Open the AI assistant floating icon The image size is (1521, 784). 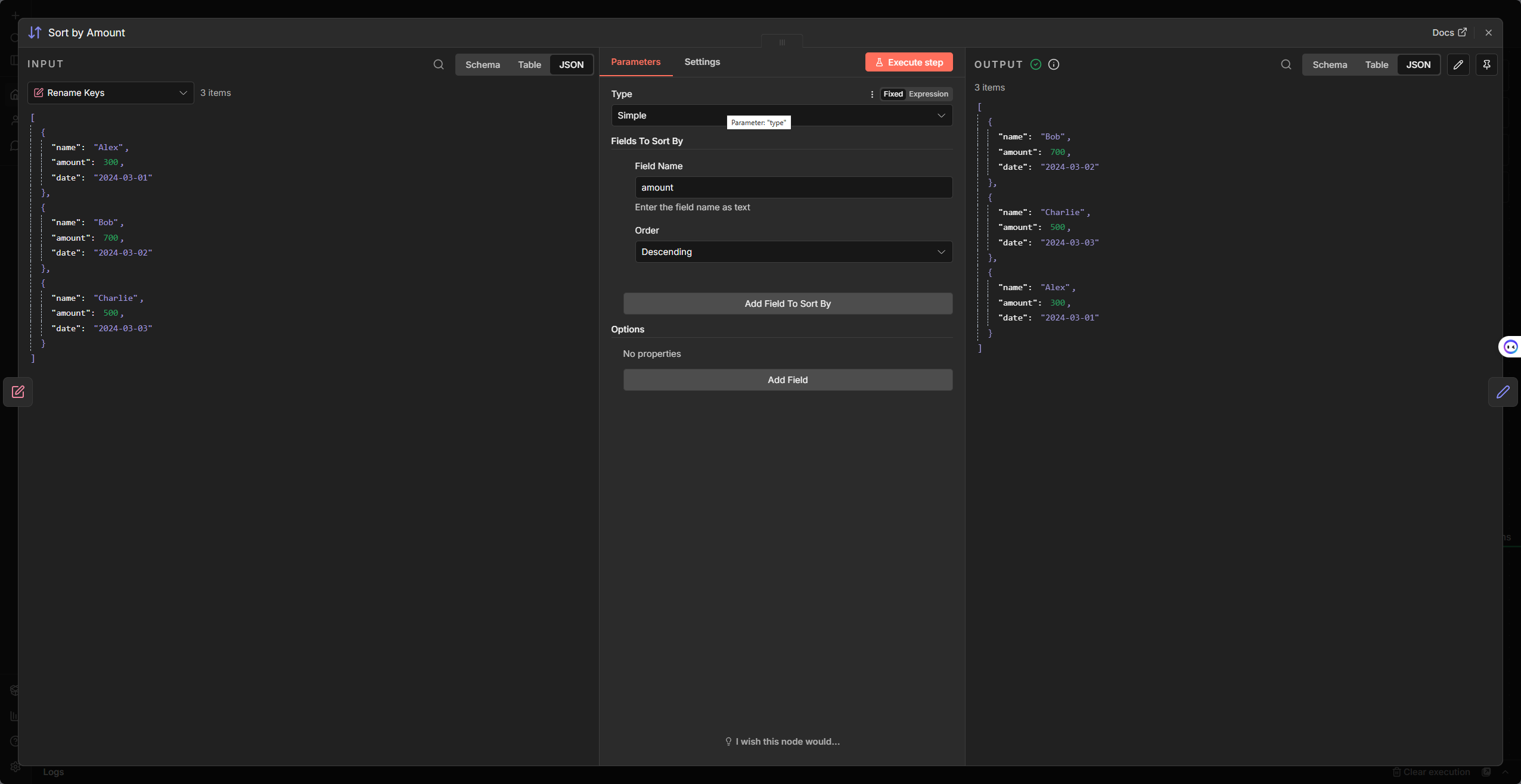pos(1510,347)
